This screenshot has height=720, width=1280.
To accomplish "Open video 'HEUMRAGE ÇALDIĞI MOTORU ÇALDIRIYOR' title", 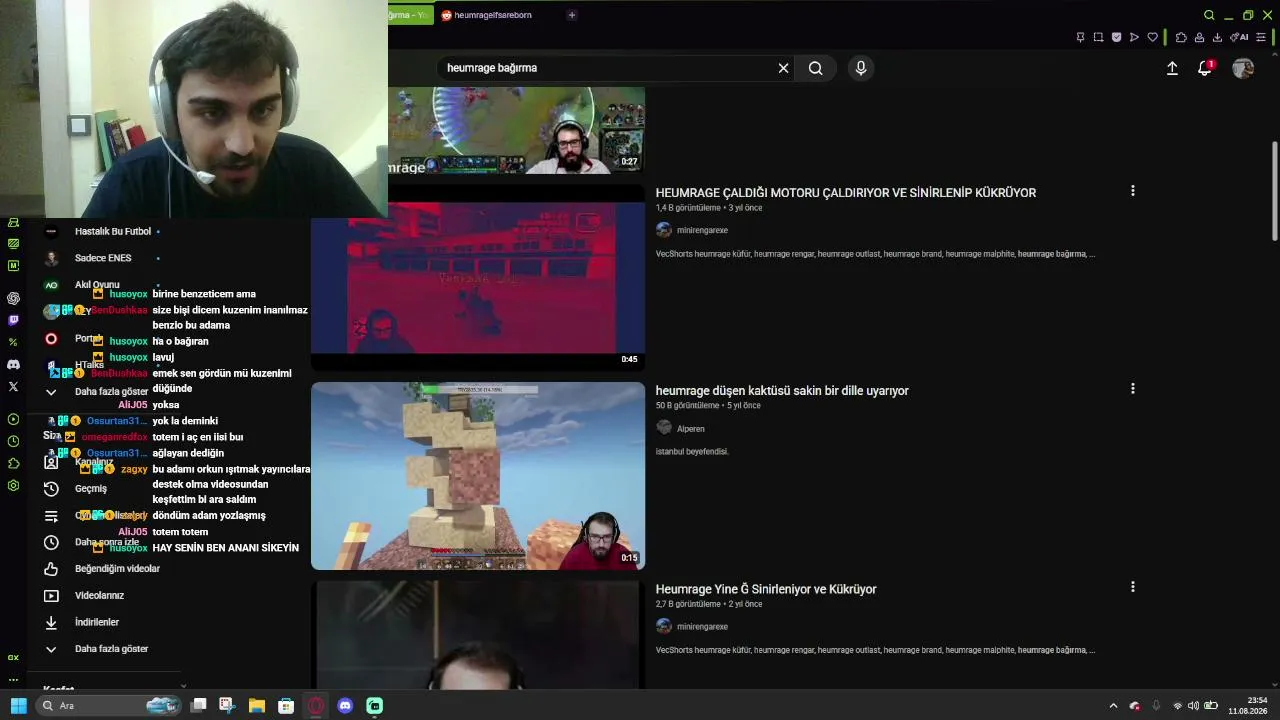I will [846, 193].
